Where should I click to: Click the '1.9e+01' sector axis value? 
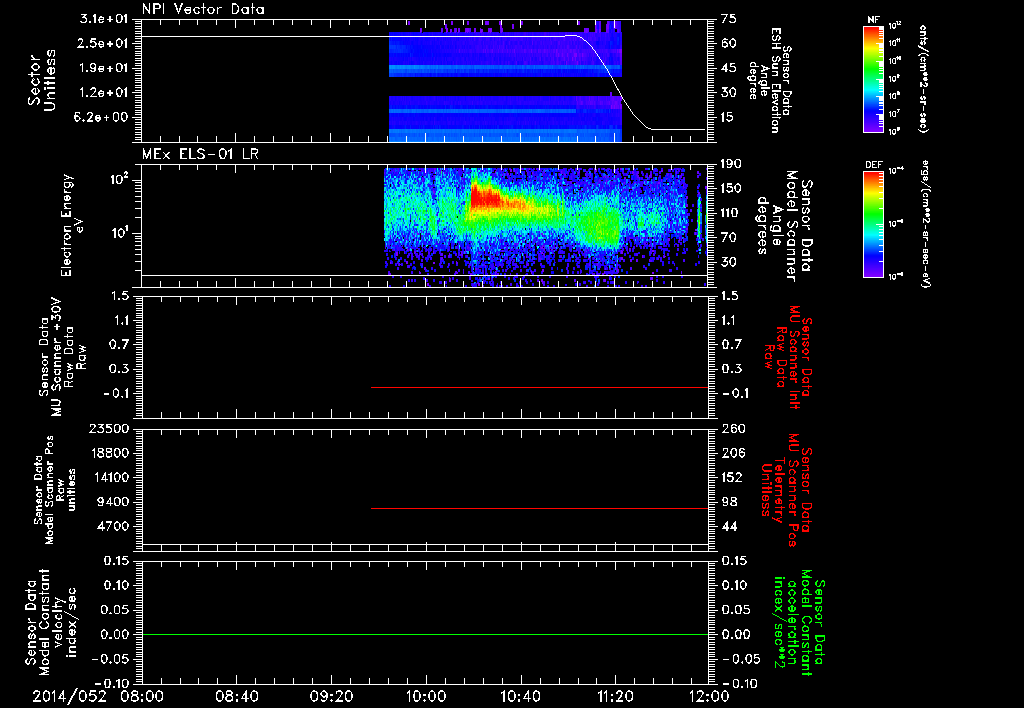click(x=104, y=68)
